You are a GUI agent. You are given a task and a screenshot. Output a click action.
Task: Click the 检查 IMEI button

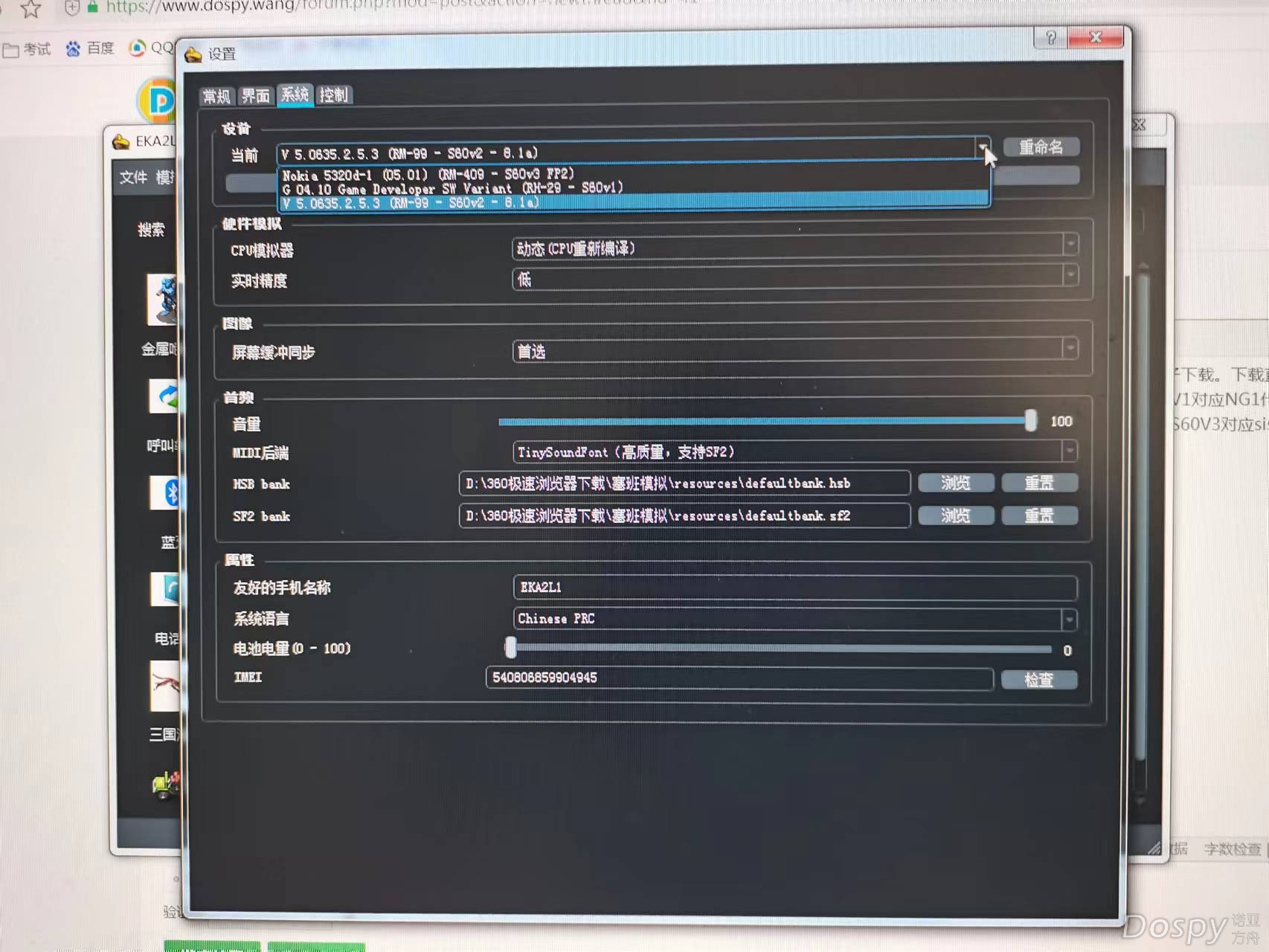tap(1038, 679)
